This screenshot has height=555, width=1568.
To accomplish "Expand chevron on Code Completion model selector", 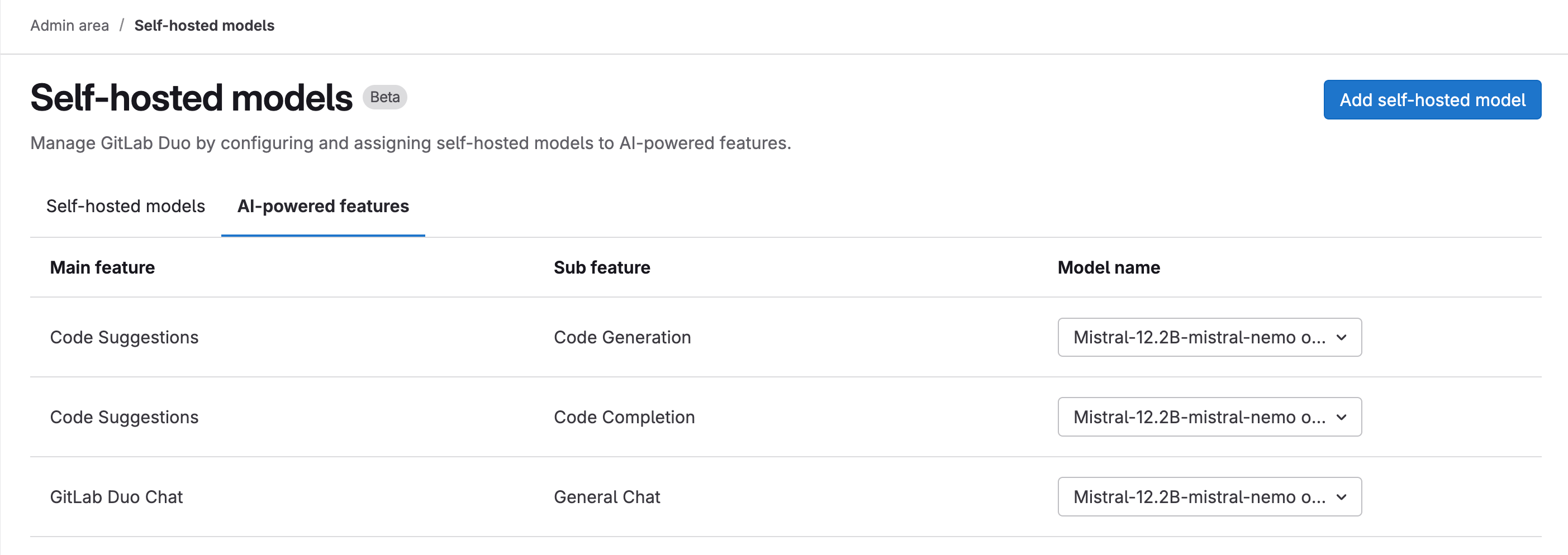I will coord(1341,417).
